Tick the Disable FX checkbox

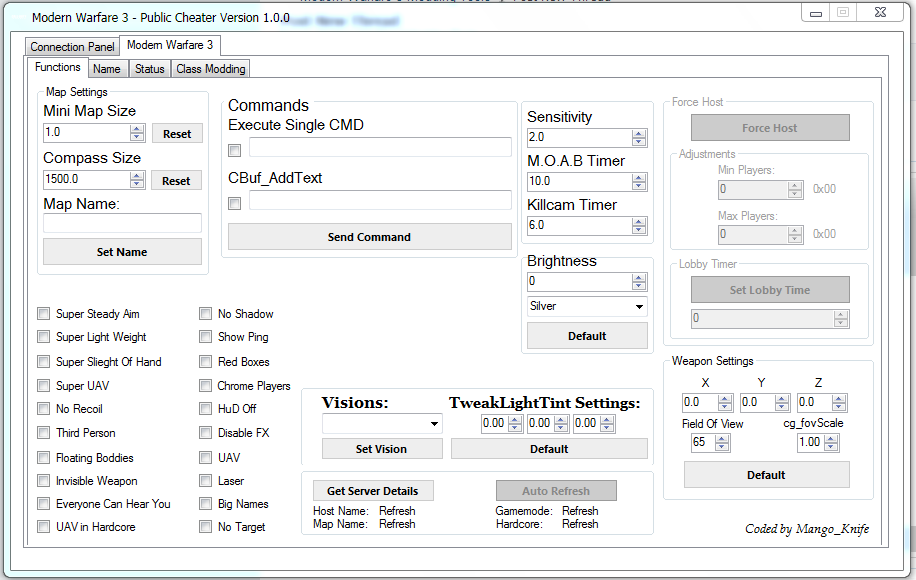(x=205, y=432)
